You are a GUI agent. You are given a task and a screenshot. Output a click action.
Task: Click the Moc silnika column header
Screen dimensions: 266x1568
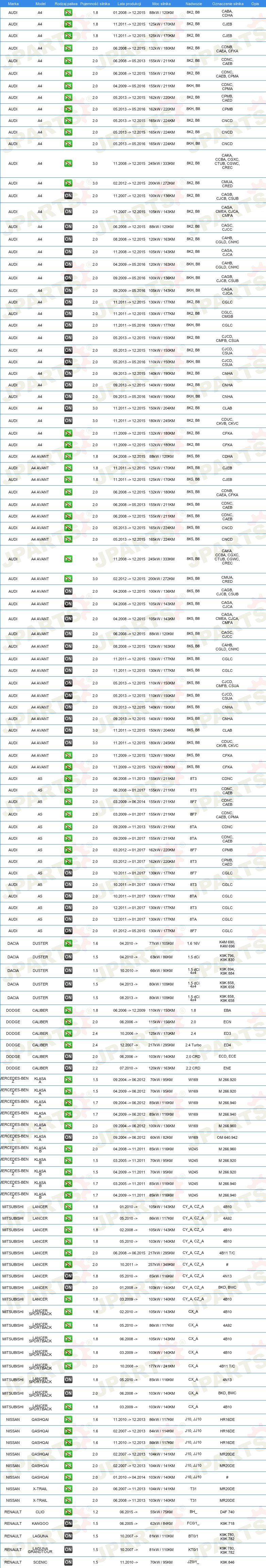pyautogui.click(x=161, y=4)
